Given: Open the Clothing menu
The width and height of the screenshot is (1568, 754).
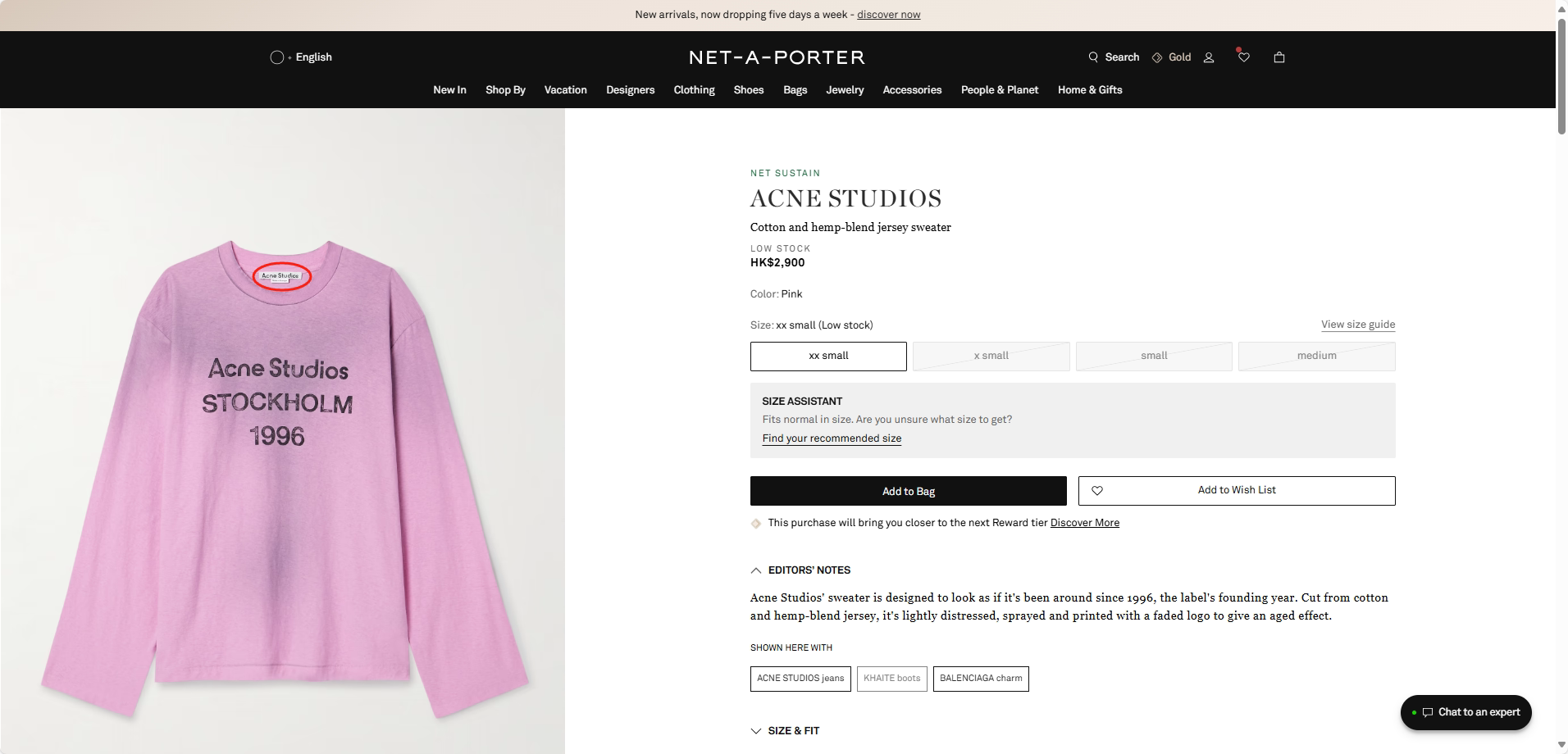Looking at the screenshot, I should pos(694,90).
